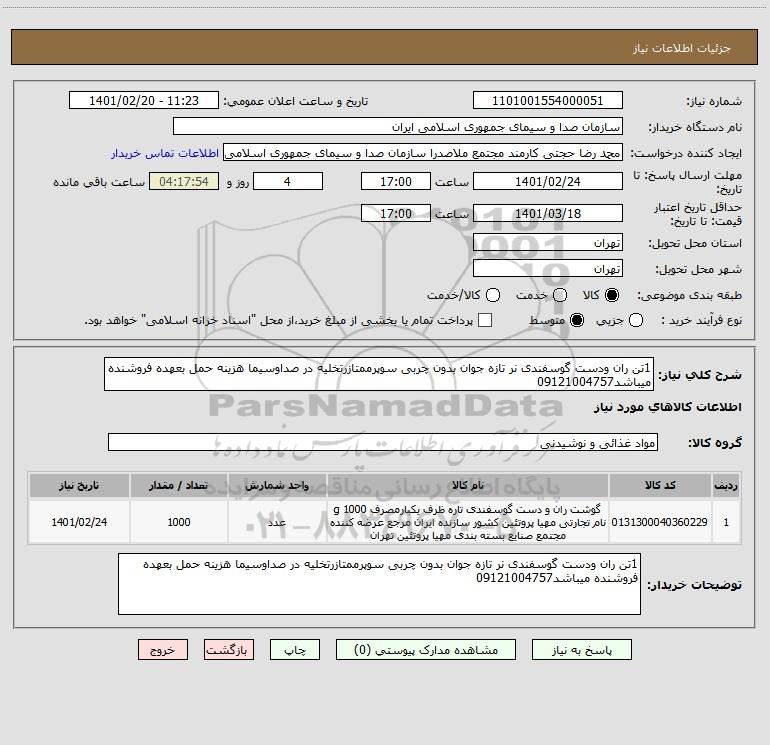This screenshot has height=745, width=770.
Task: Click the بازگشت back button
Action: click(229, 650)
